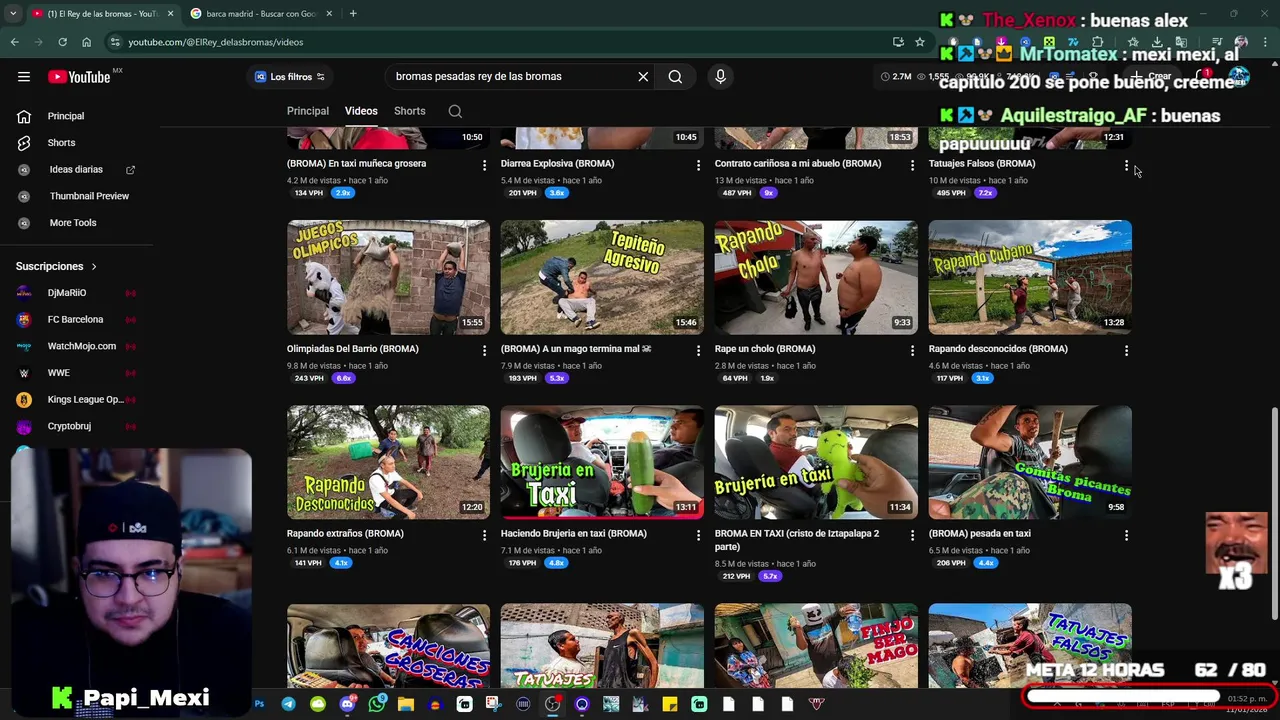Select the channel Videos tab
The width and height of the screenshot is (1280, 720).
(361, 111)
